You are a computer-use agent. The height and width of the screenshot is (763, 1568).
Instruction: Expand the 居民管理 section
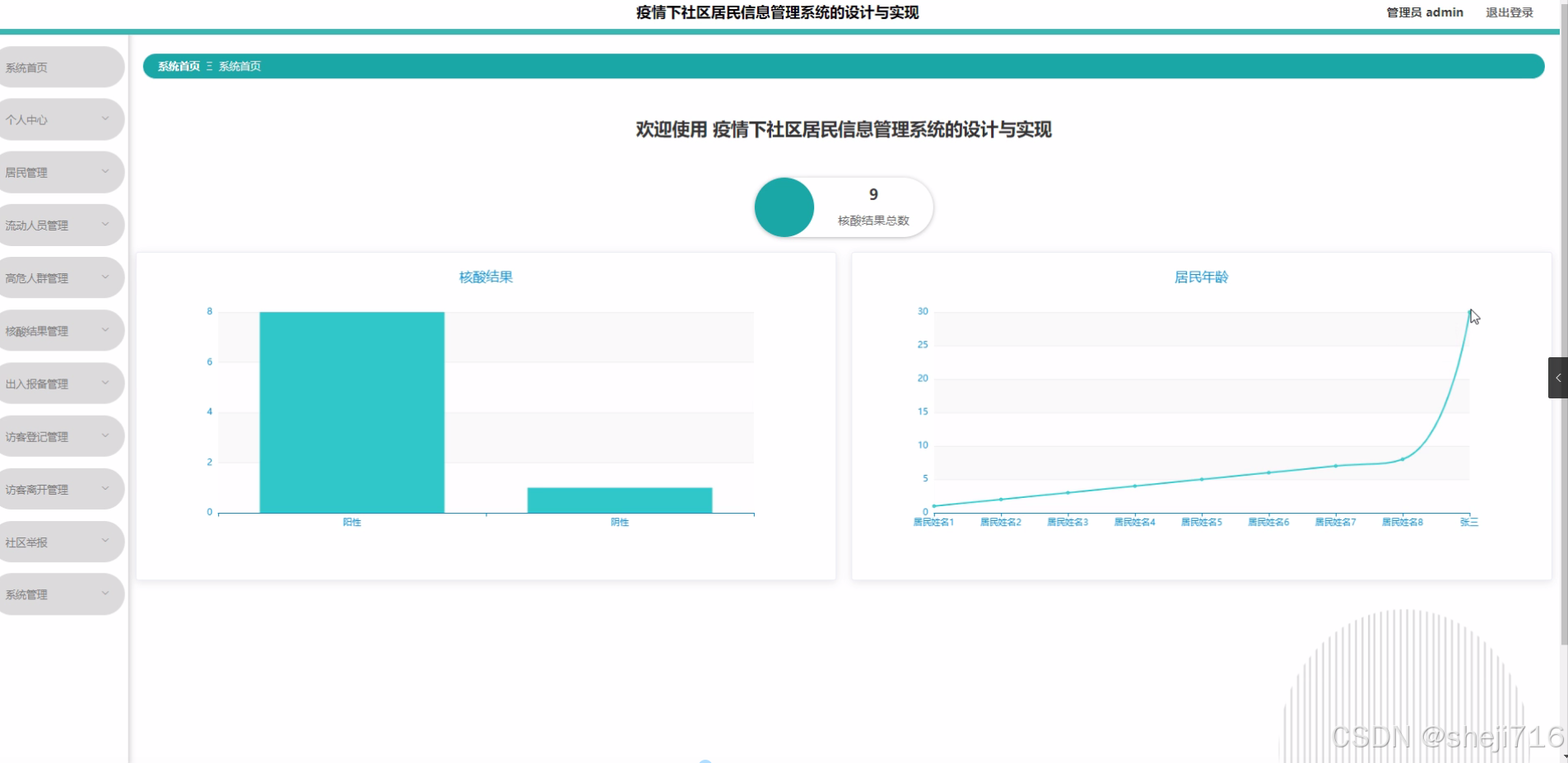click(58, 171)
